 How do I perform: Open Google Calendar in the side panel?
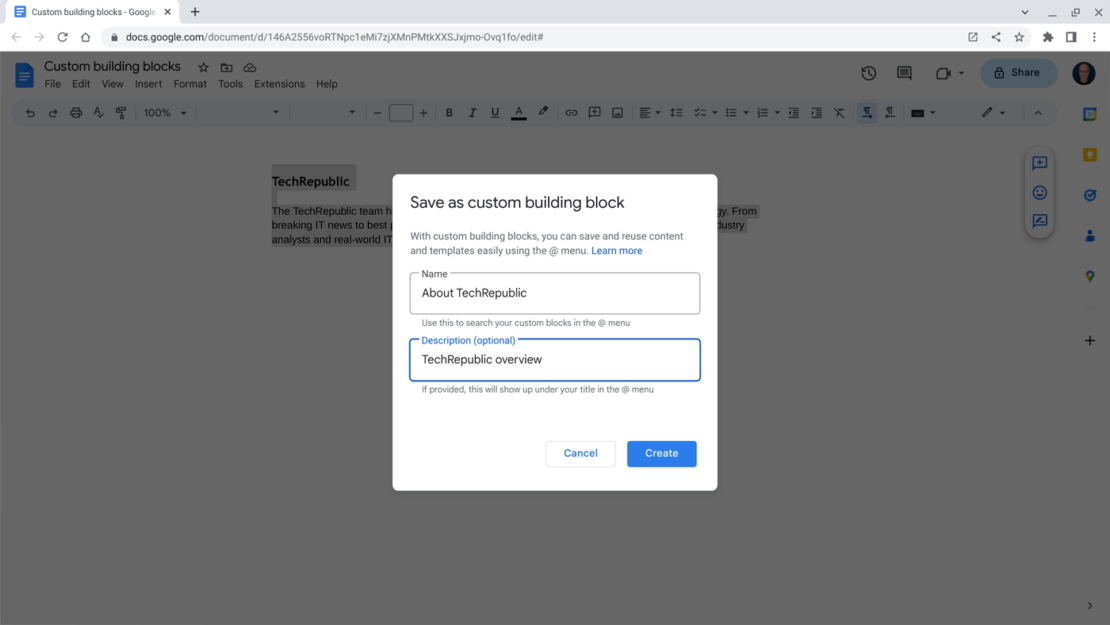(x=1089, y=114)
